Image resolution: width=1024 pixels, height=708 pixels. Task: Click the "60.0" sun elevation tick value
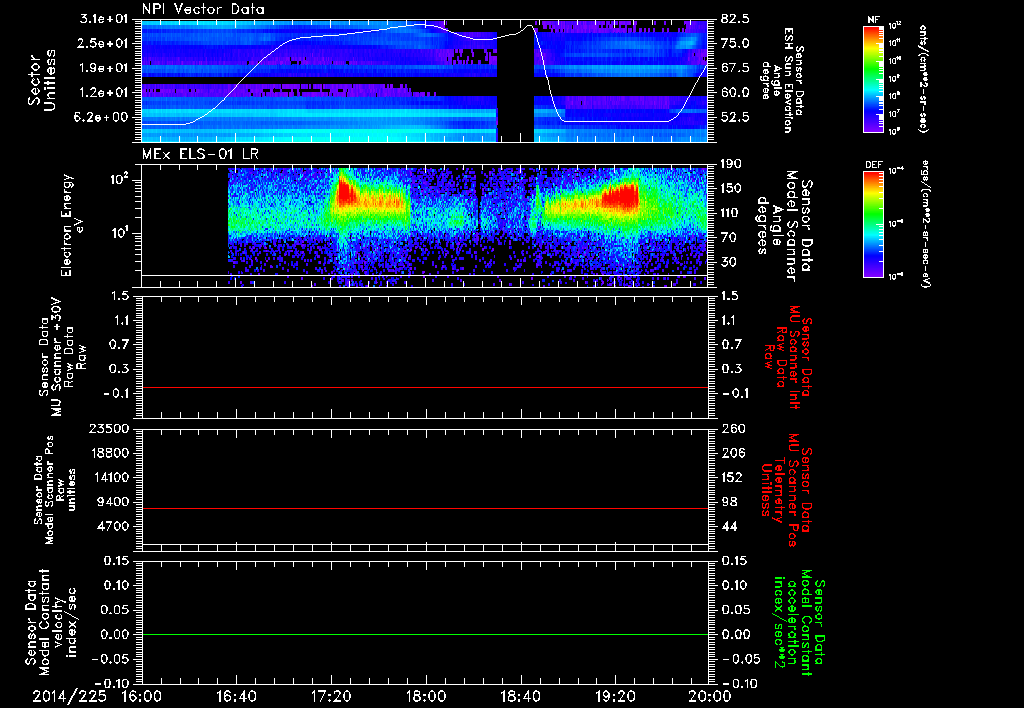click(735, 93)
